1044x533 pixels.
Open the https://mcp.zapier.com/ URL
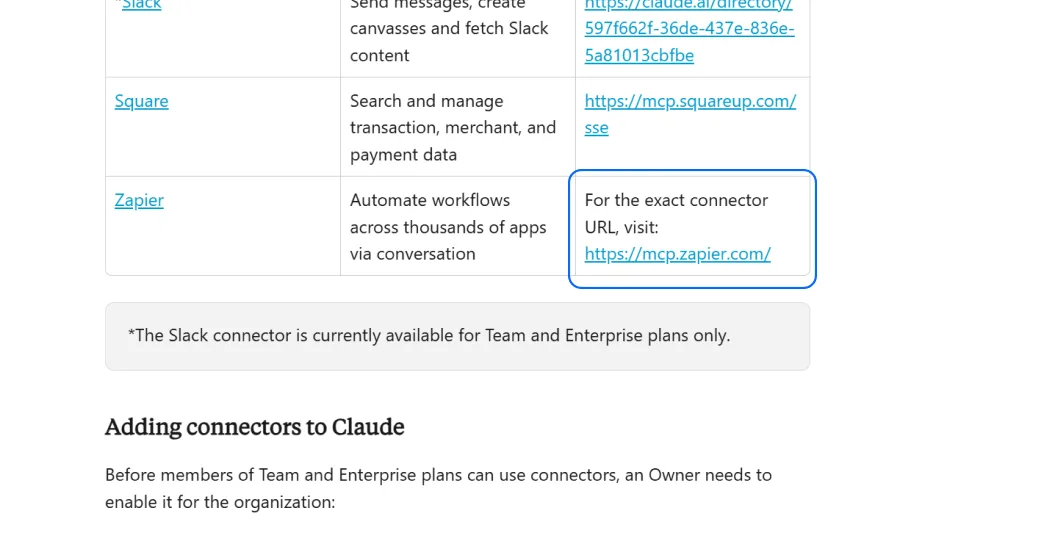tap(677, 254)
